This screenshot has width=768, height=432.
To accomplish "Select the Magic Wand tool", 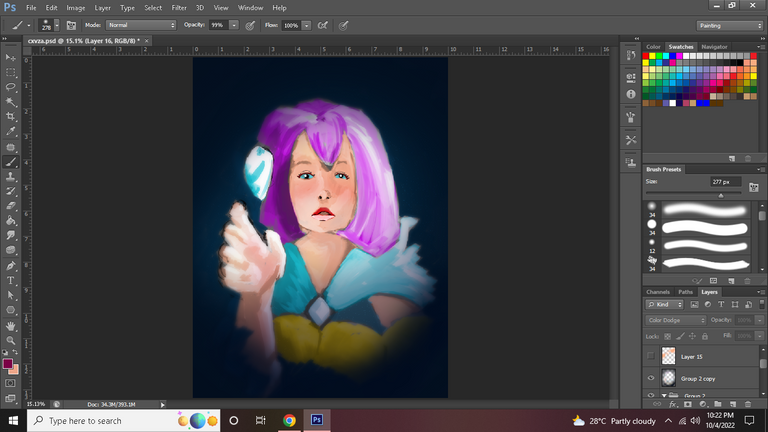I will pos(10,102).
